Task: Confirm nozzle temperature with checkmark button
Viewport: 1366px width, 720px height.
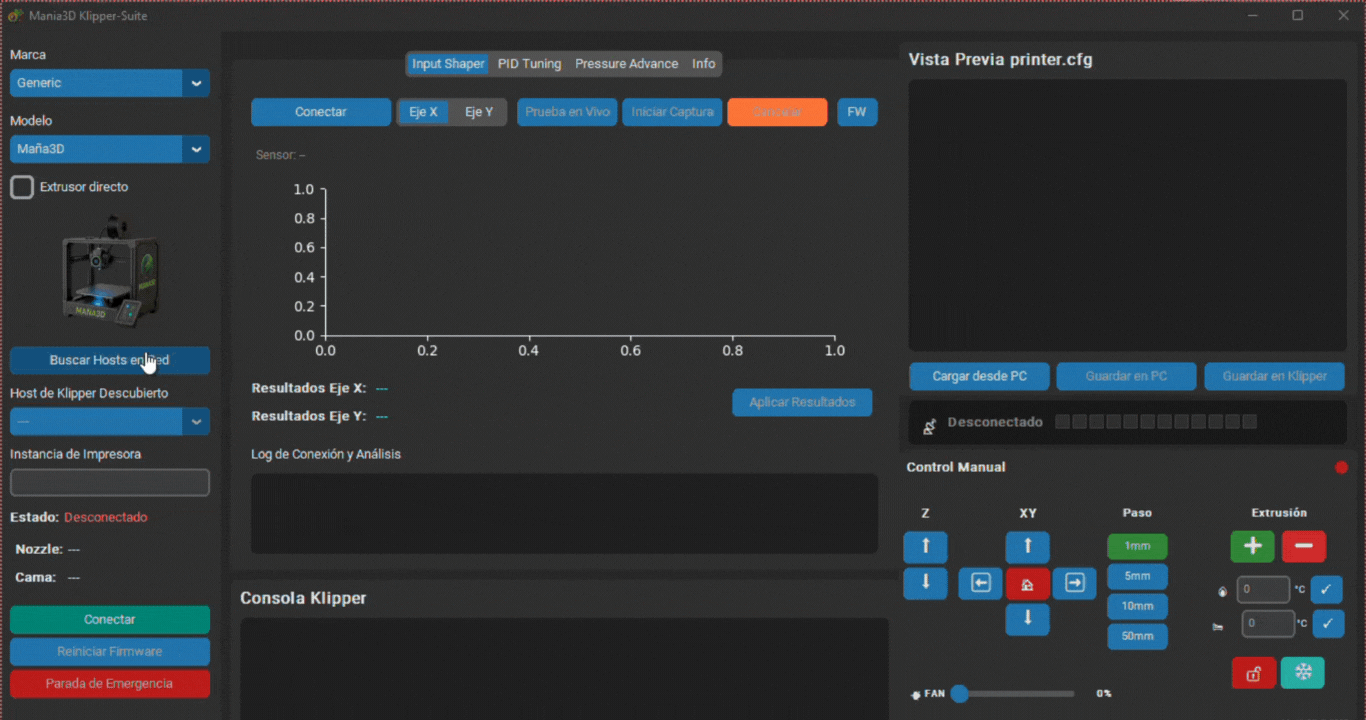Action: pos(1326,590)
